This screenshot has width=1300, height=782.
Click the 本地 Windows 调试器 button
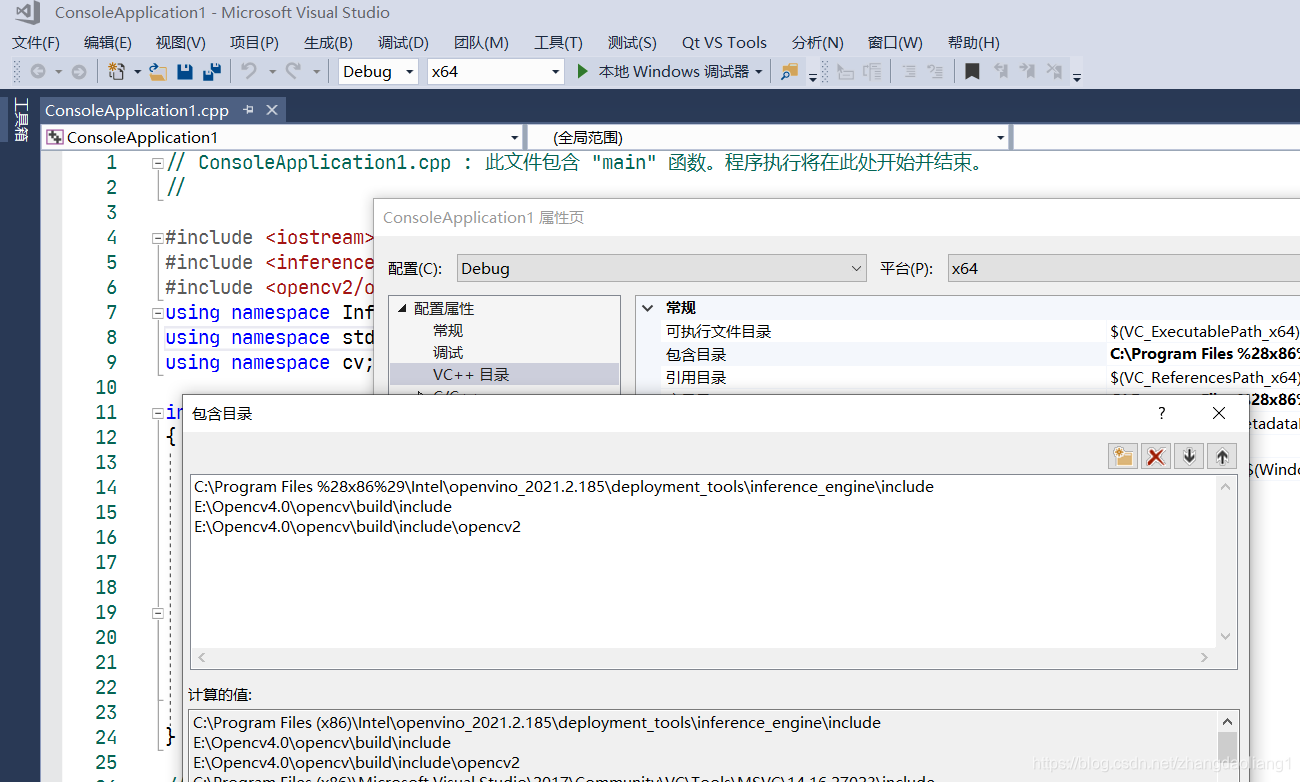point(673,72)
